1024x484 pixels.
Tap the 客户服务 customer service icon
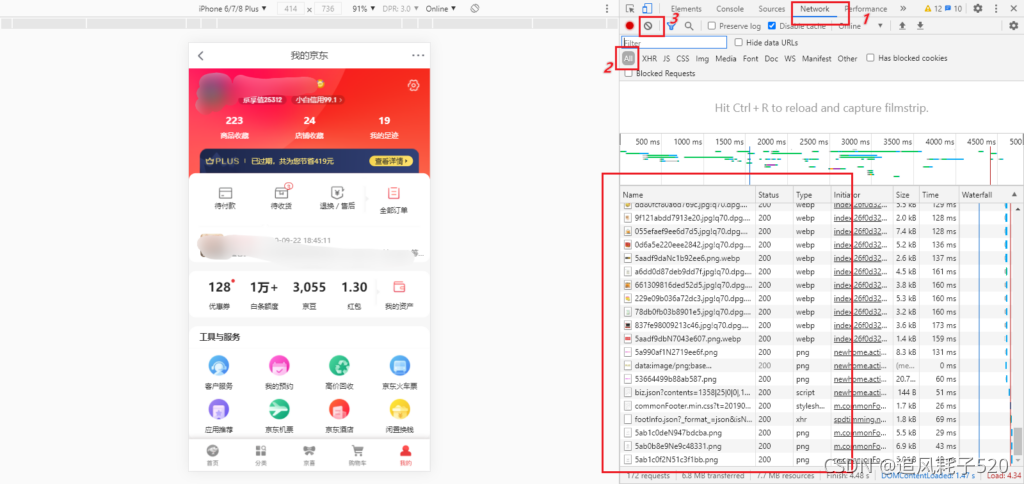219,366
